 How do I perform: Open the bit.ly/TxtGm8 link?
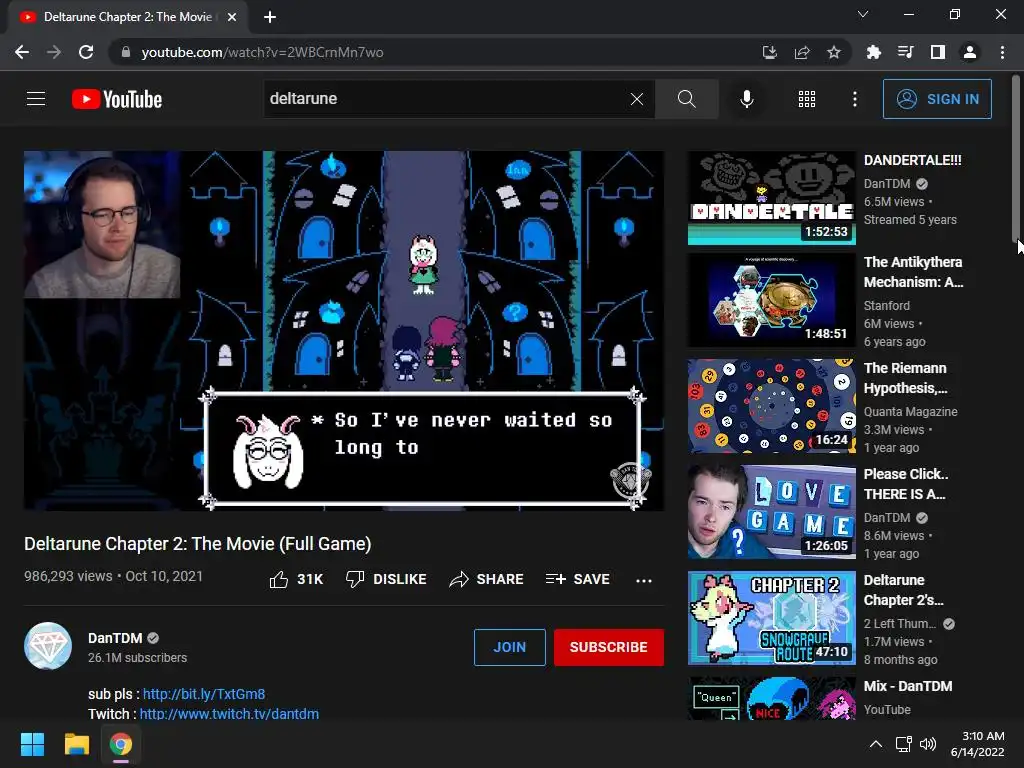pos(204,694)
